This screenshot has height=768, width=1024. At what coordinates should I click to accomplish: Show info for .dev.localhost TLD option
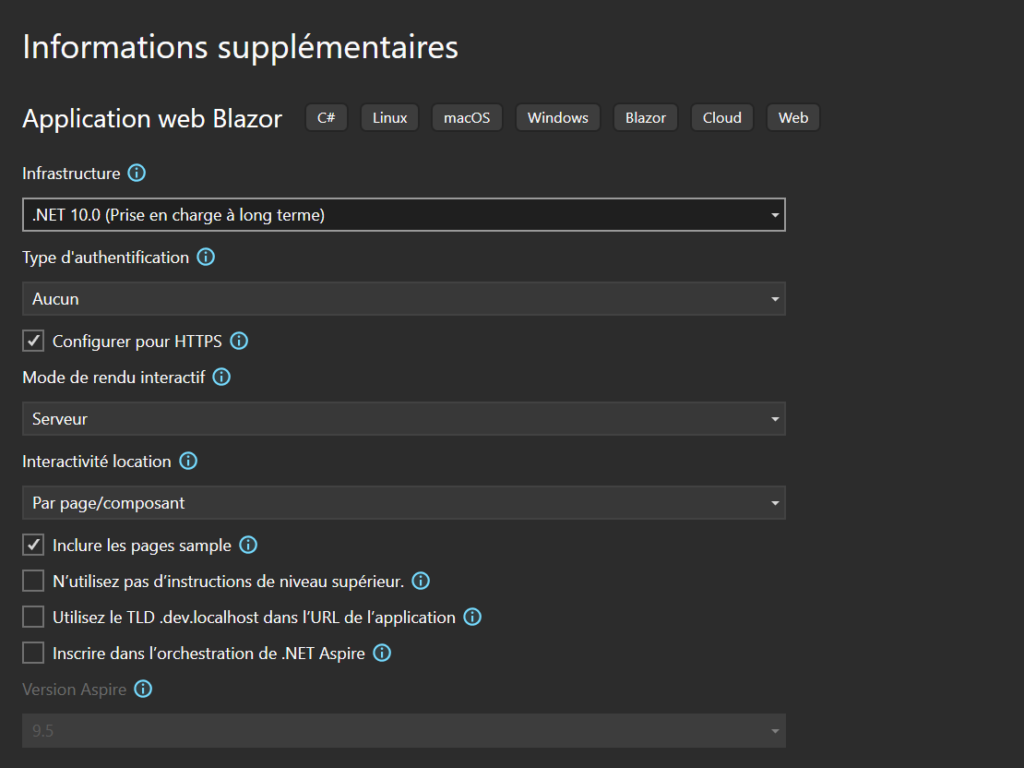(x=472, y=617)
